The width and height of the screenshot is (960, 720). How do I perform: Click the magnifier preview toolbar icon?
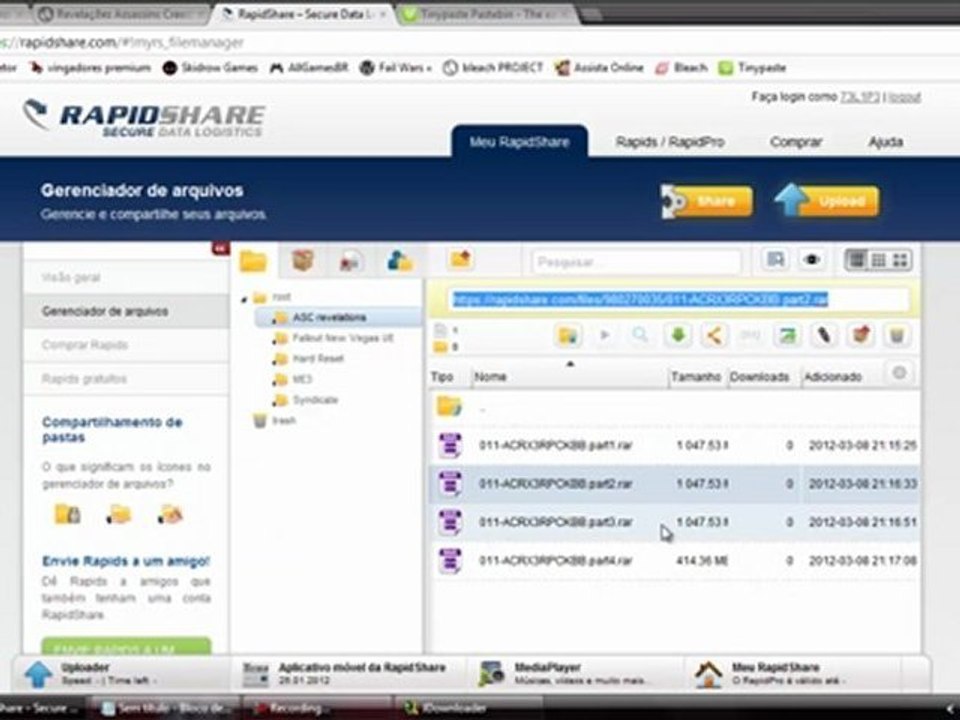pos(640,336)
